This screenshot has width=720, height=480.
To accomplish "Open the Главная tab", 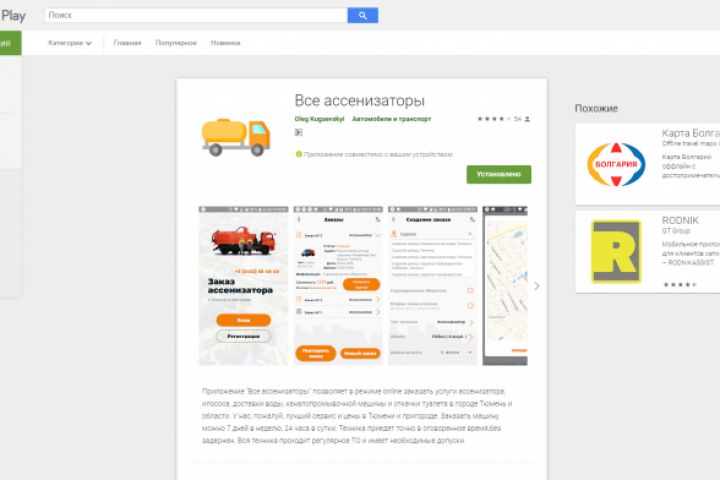I will tap(127, 43).
